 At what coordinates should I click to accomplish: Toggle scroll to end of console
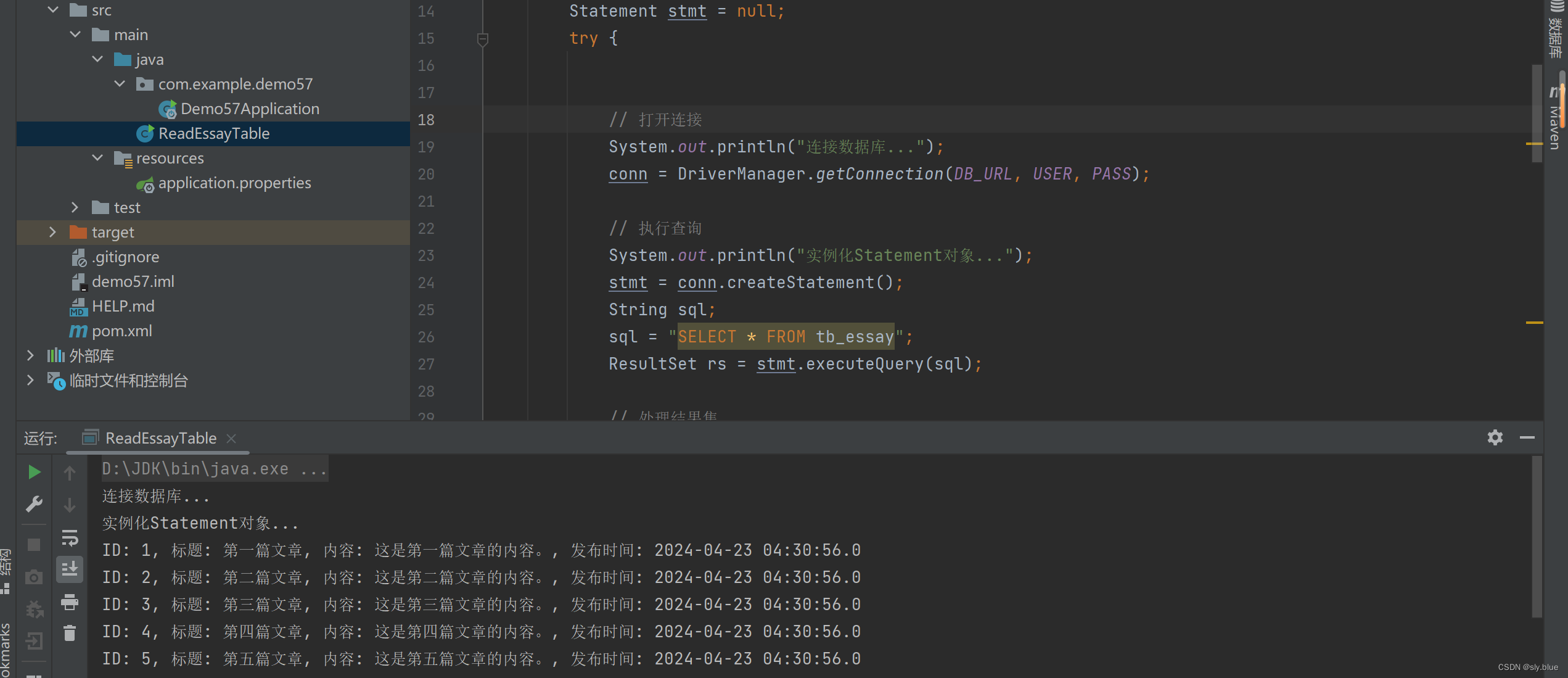coord(70,569)
